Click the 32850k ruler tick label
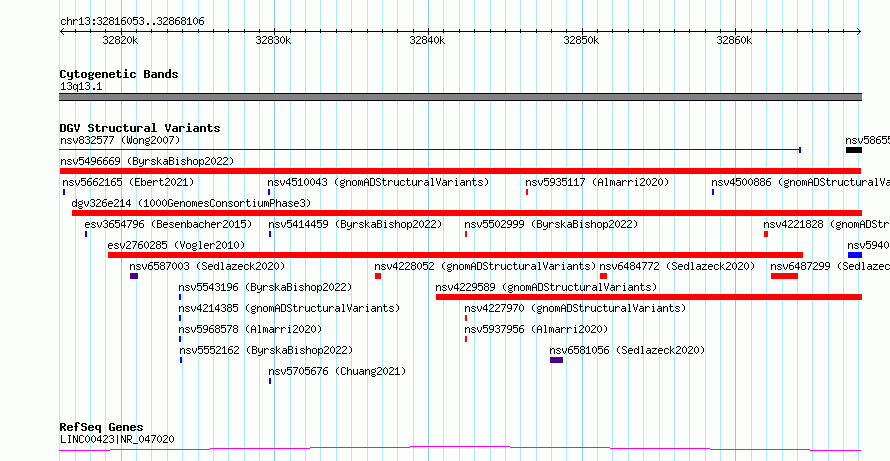The image size is (890, 461). 581,40
